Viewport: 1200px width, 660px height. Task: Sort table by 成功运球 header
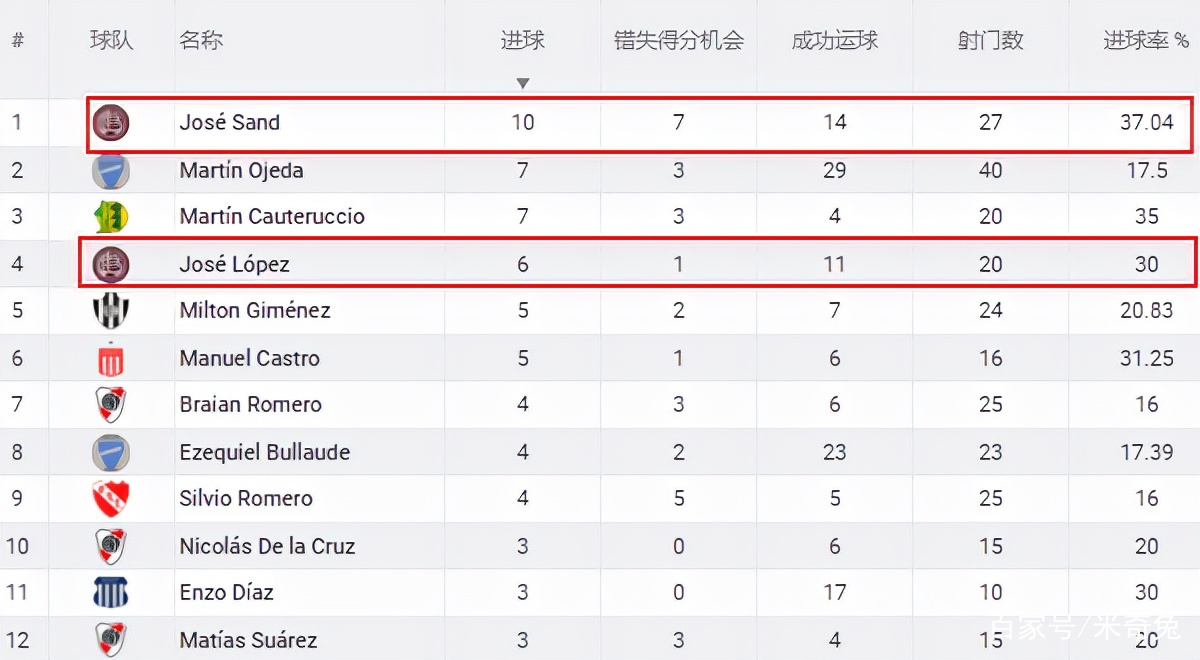(835, 40)
